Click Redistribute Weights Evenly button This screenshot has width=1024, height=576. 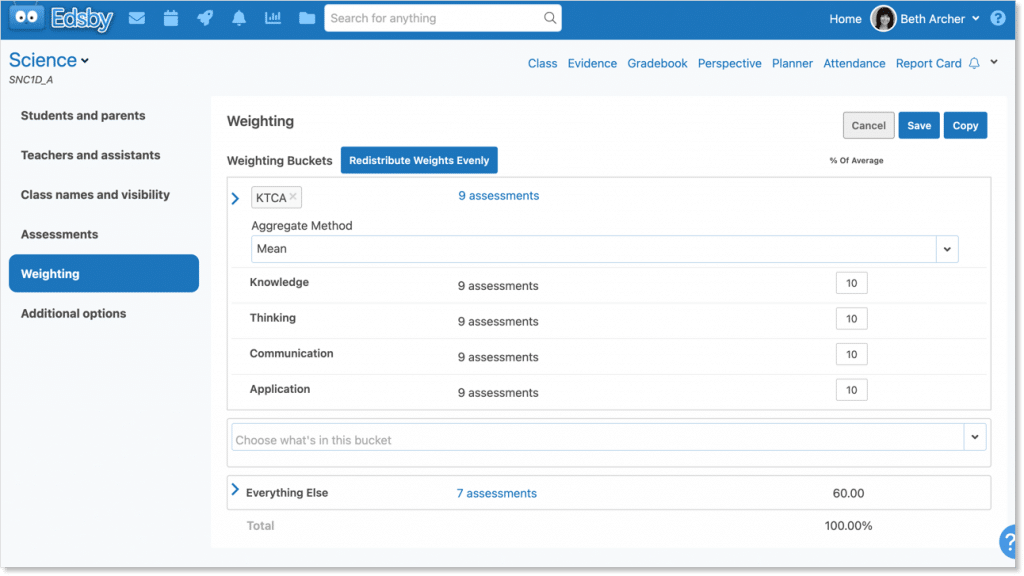pyautogui.click(x=419, y=160)
